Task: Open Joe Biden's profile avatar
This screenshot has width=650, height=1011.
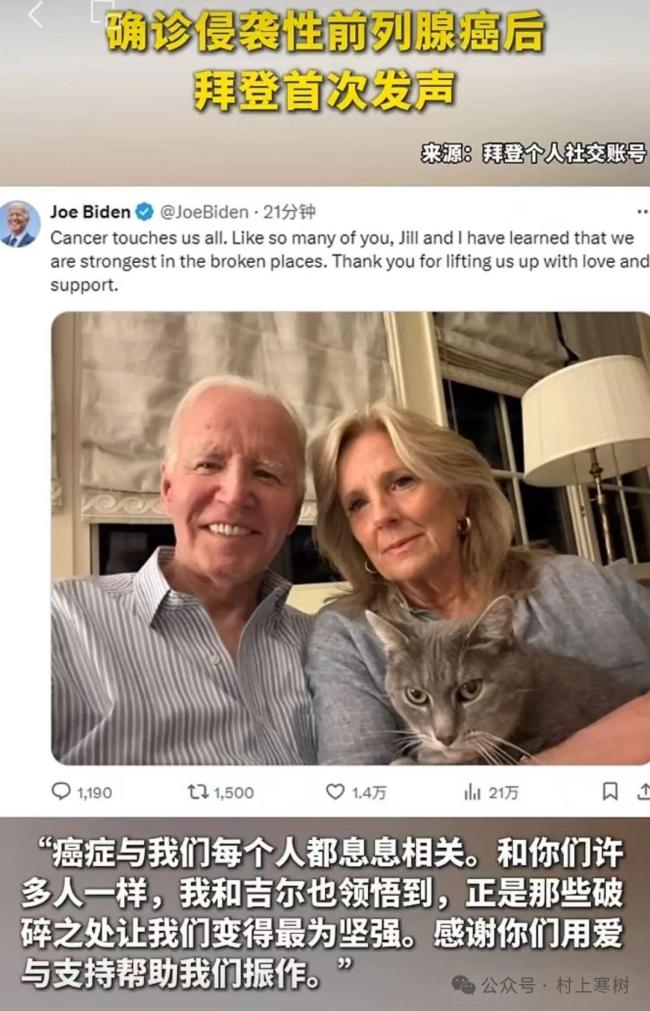Action: 19,225
